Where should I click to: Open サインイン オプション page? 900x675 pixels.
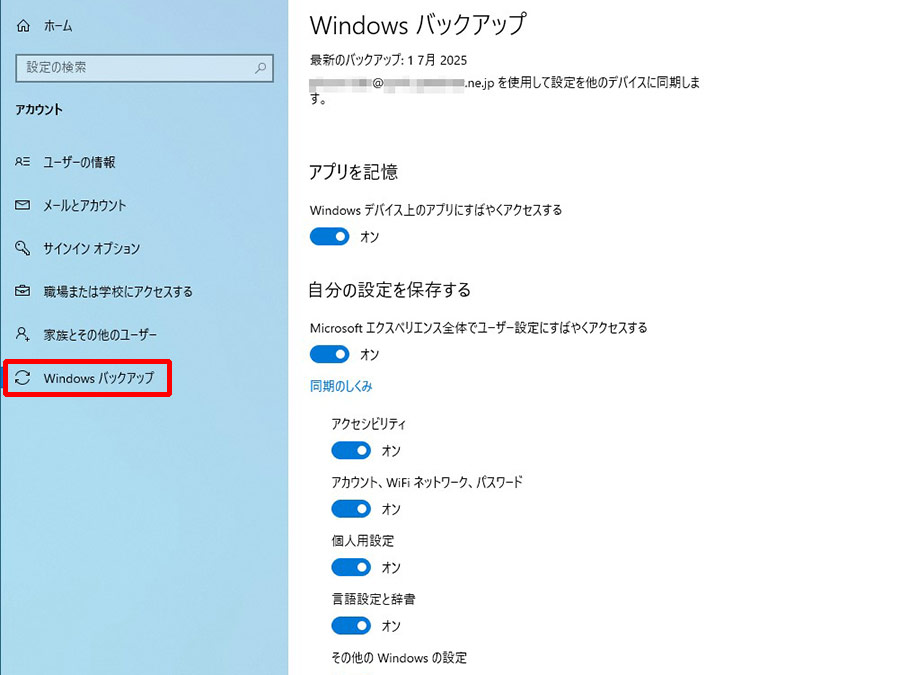(92, 248)
